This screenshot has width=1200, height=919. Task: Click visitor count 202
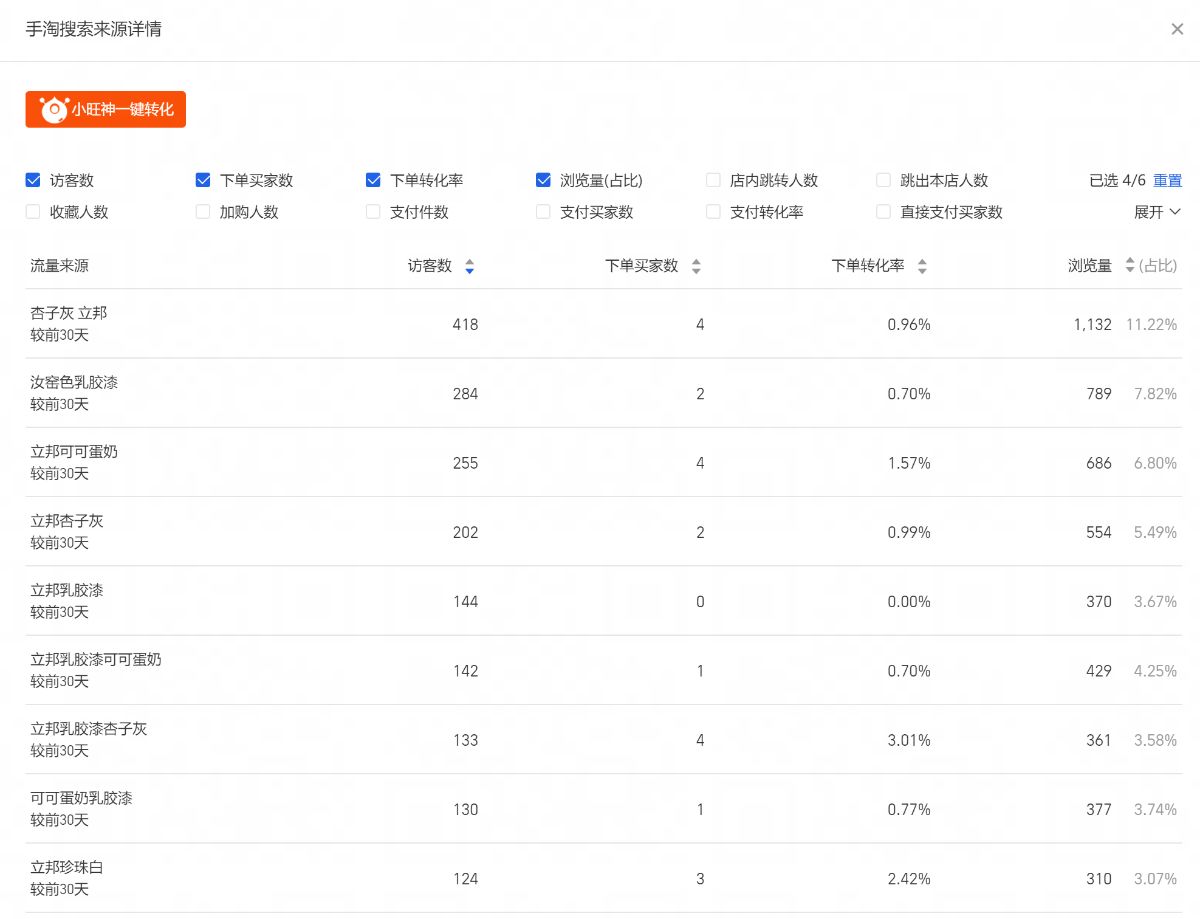465,532
